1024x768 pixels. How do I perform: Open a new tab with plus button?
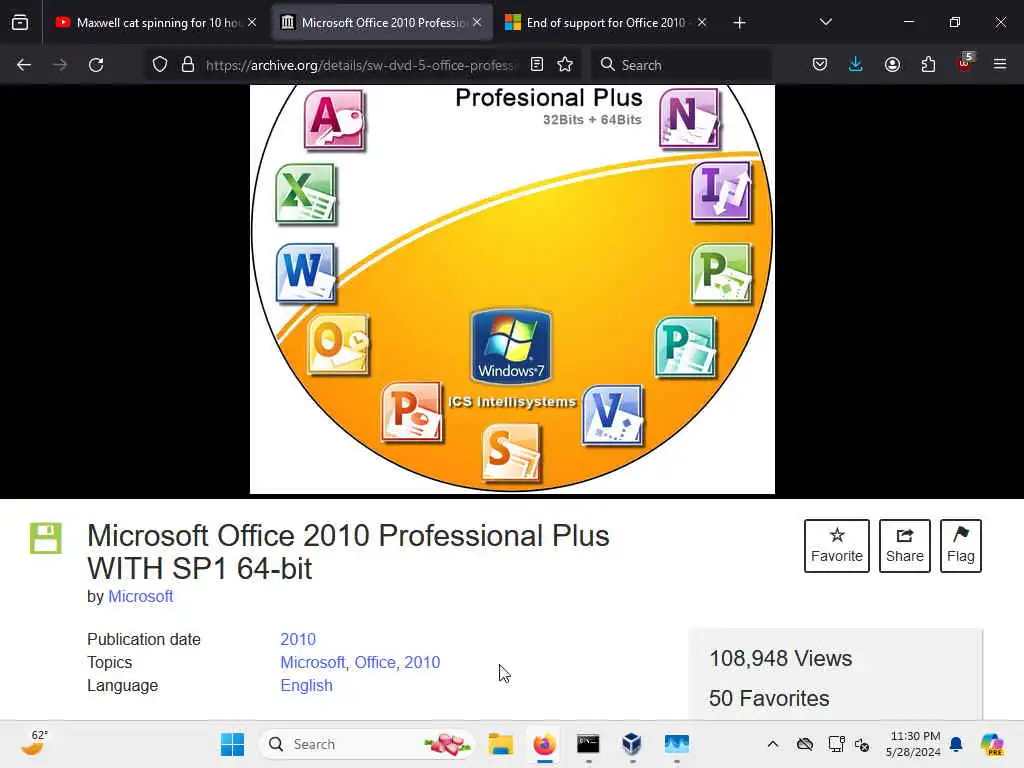pyautogui.click(x=739, y=23)
